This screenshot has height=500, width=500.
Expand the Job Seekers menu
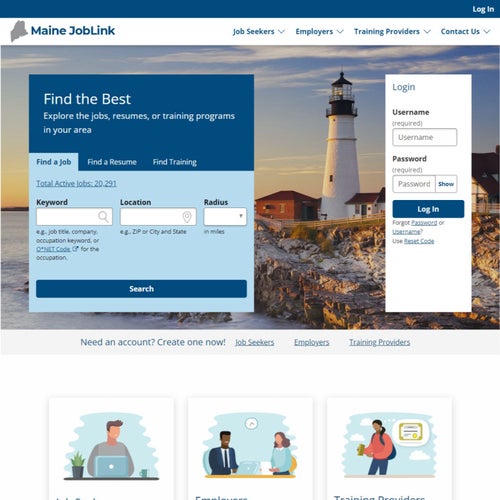[x=259, y=31]
